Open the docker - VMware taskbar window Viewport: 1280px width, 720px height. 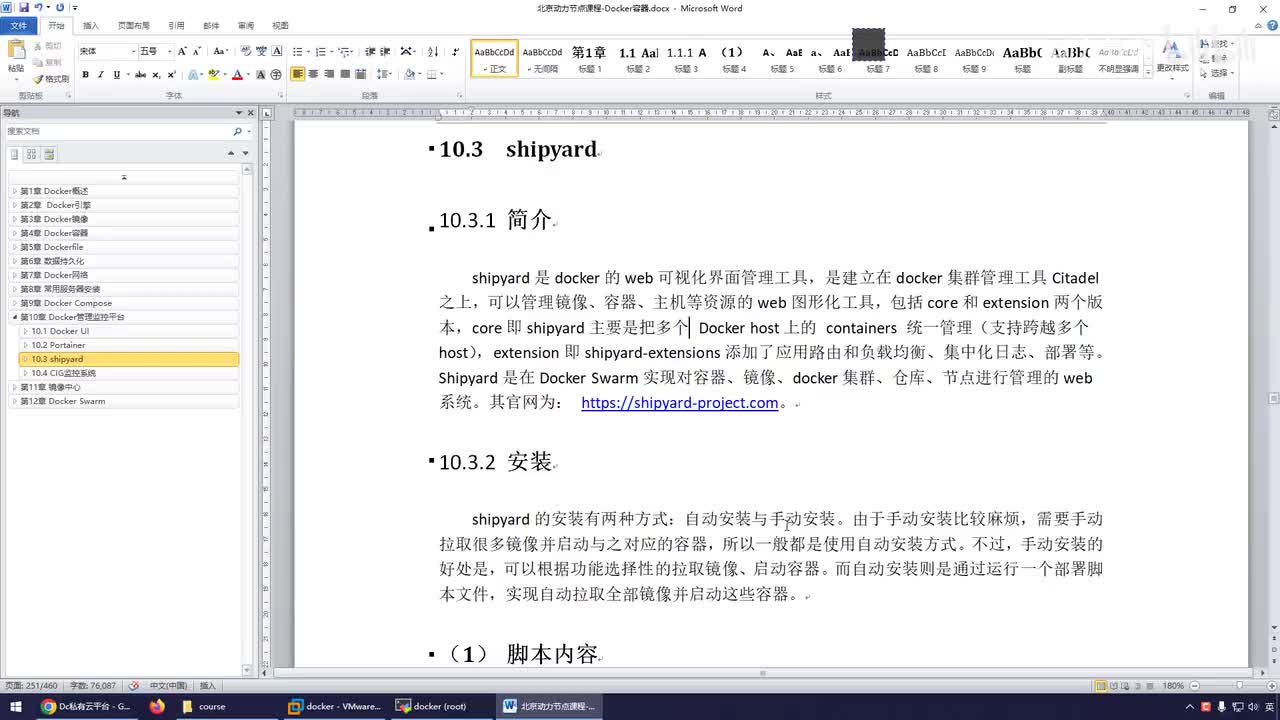tap(335, 706)
